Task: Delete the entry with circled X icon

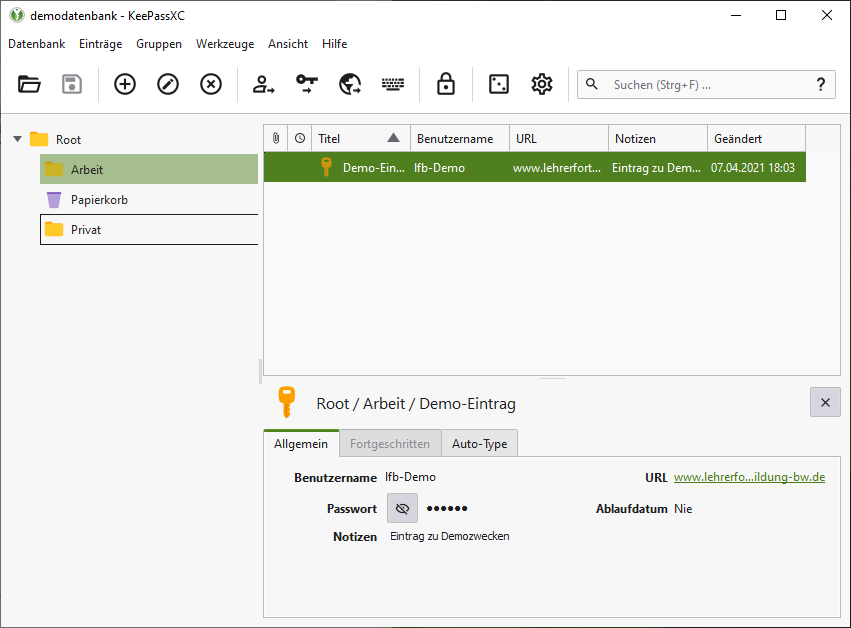Action: click(x=211, y=85)
